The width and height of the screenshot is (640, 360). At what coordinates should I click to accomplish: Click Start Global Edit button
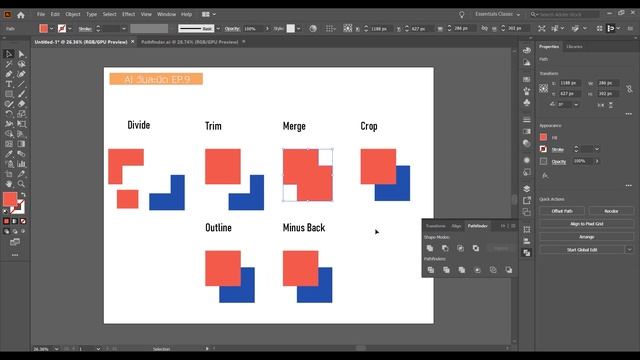coord(582,249)
